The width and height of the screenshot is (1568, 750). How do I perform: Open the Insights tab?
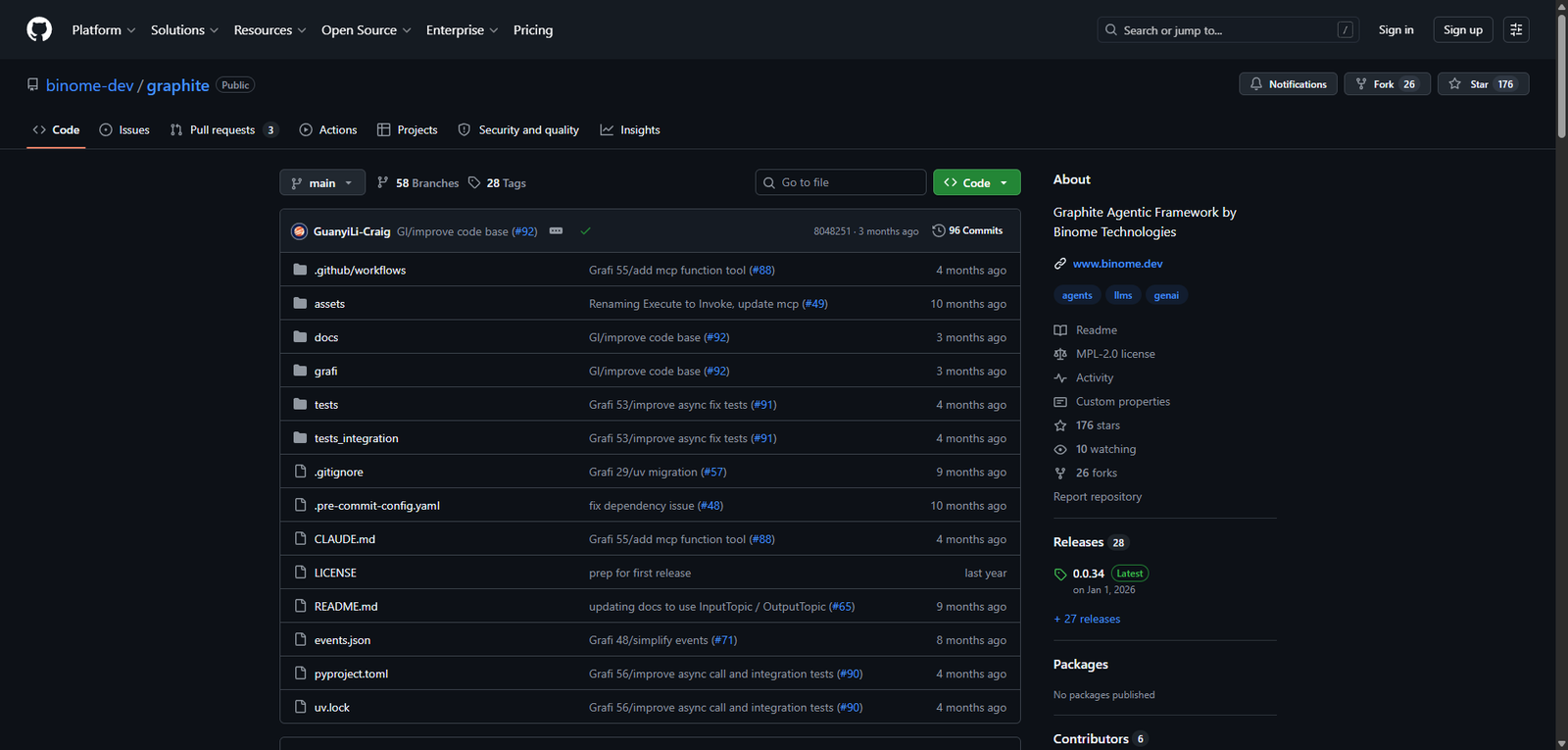(630, 130)
